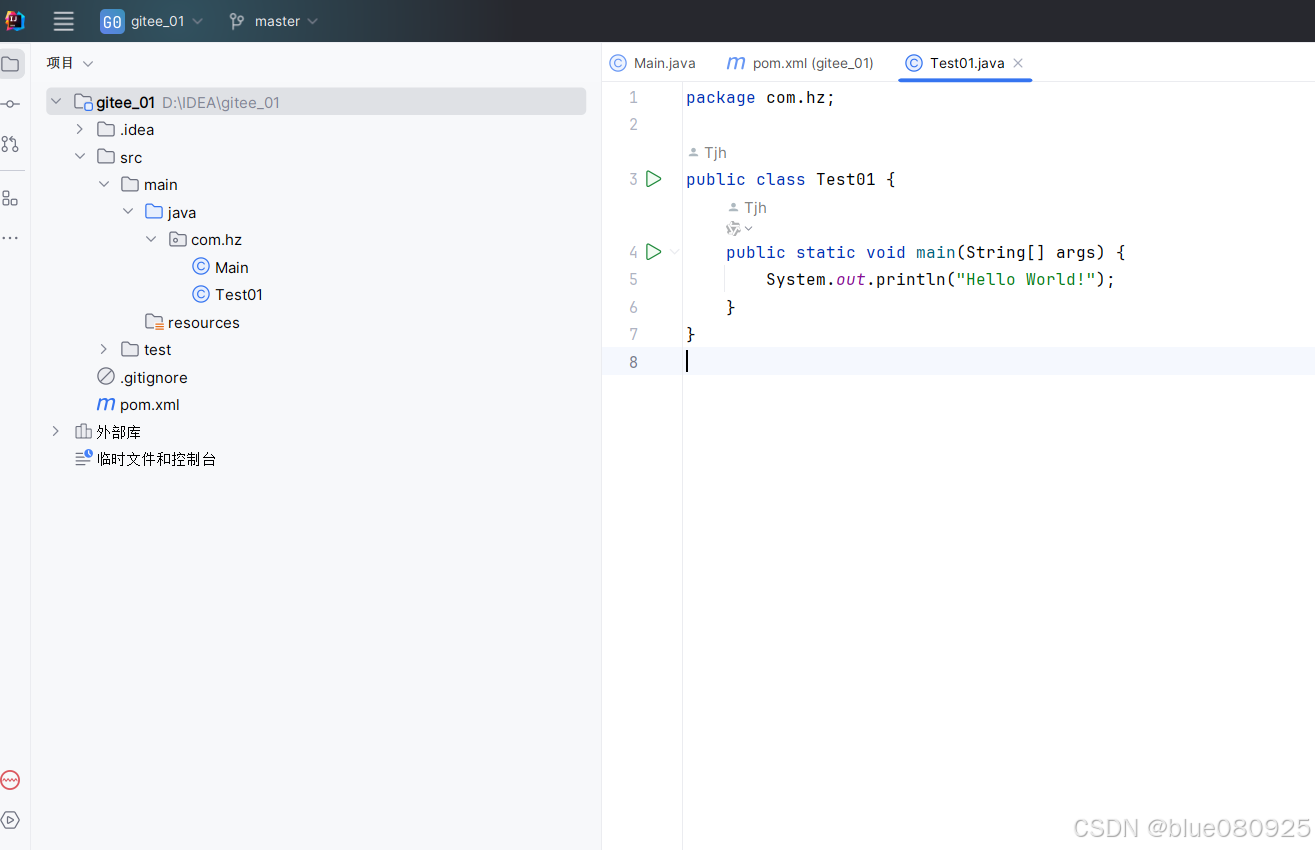Click the Main class icon in tree
The image size is (1315, 850).
tap(201, 267)
